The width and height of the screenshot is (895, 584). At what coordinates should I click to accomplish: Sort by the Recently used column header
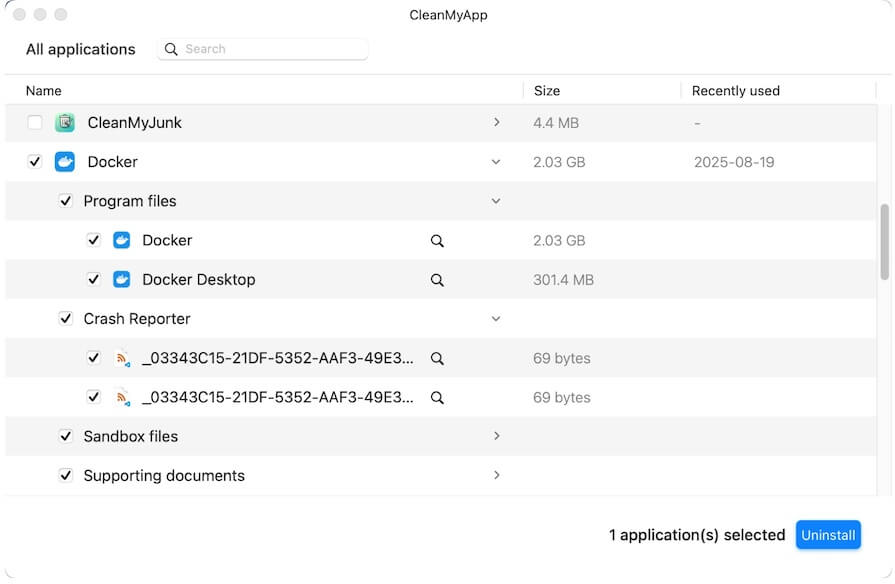[x=736, y=91]
